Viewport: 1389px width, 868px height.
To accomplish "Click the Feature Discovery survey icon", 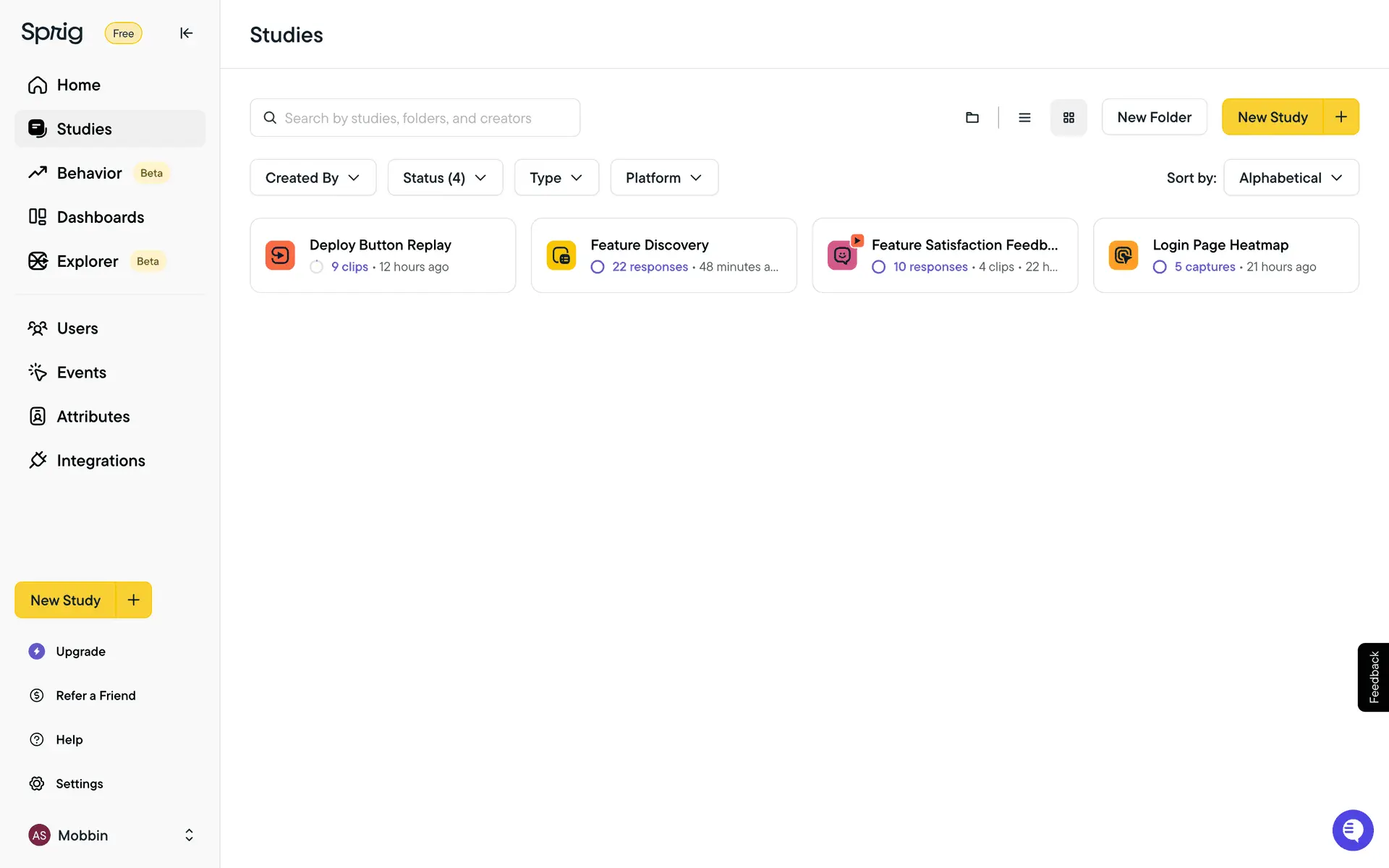I will (x=561, y=255).
